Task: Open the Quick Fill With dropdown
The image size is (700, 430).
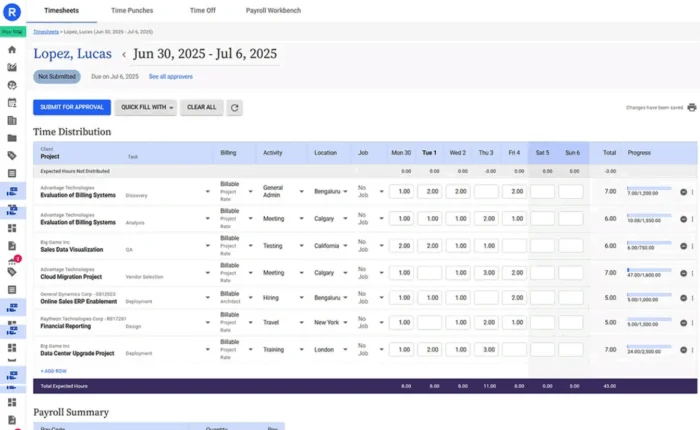Action: pyautogui.click(x=146, y=108)
